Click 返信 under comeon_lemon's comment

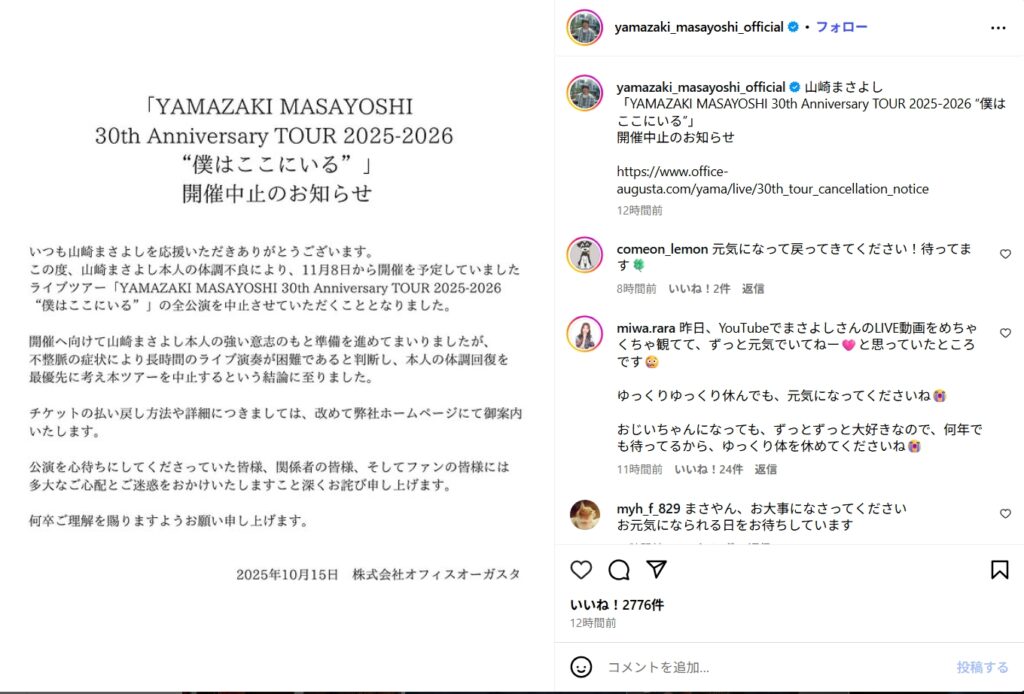[753, 289]
